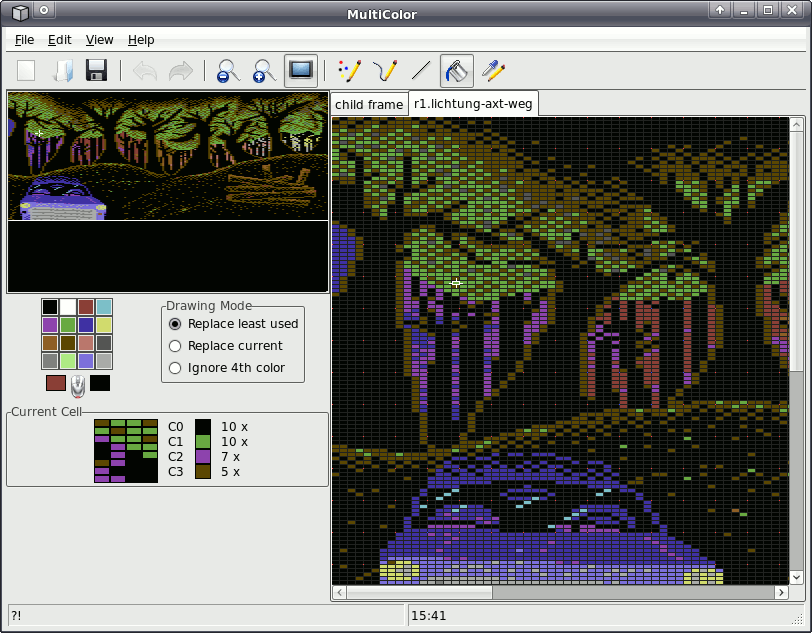
Task: Click the horizontal scrollbar thumb
Action: [419, 592]
